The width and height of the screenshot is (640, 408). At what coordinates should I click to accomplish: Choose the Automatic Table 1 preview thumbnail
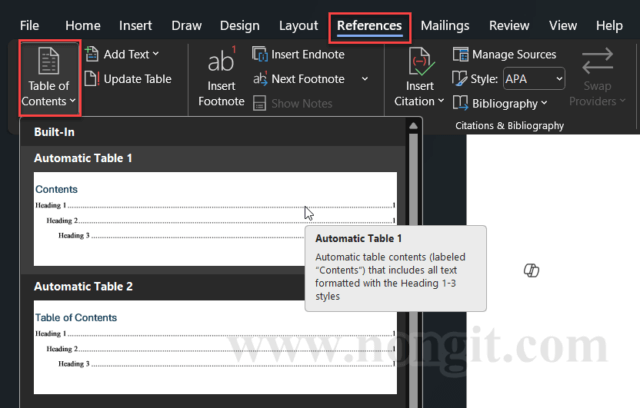coord(215,219)
